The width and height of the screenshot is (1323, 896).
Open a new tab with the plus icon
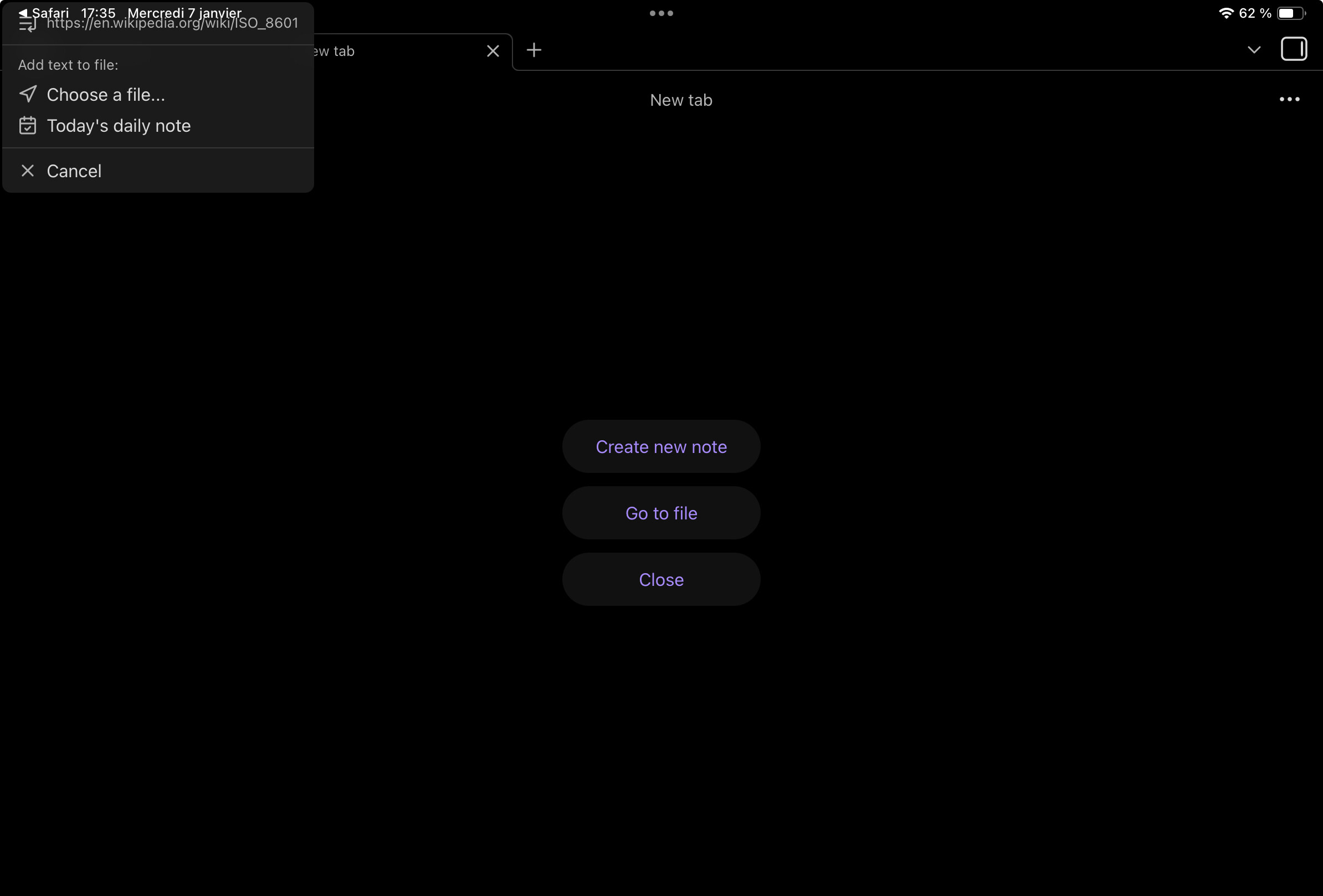[534, 50]
